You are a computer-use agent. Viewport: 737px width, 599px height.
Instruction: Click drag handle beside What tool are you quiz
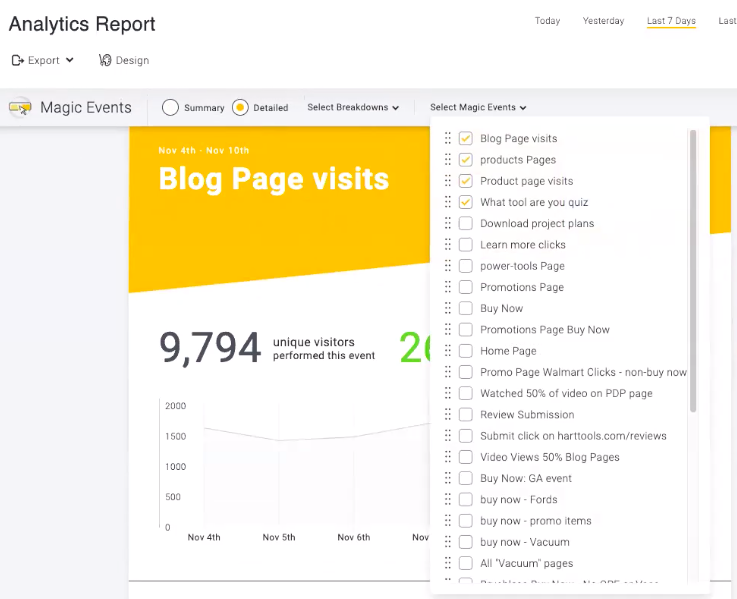coord(447,202)
